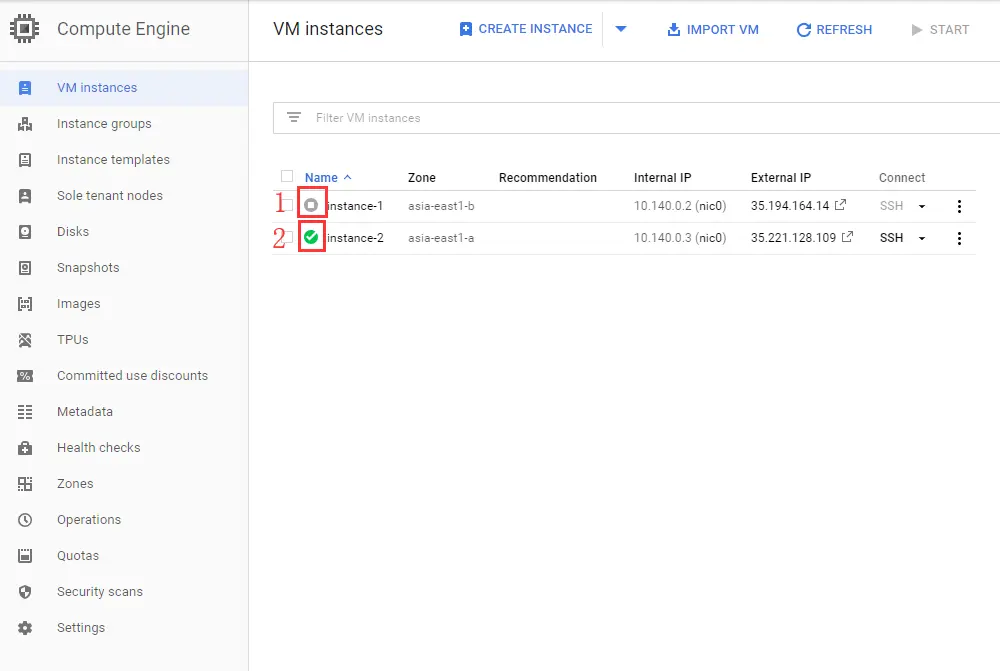Click the filter list icon
This screenshot has height=671, width=1000.
click(293, 117)
